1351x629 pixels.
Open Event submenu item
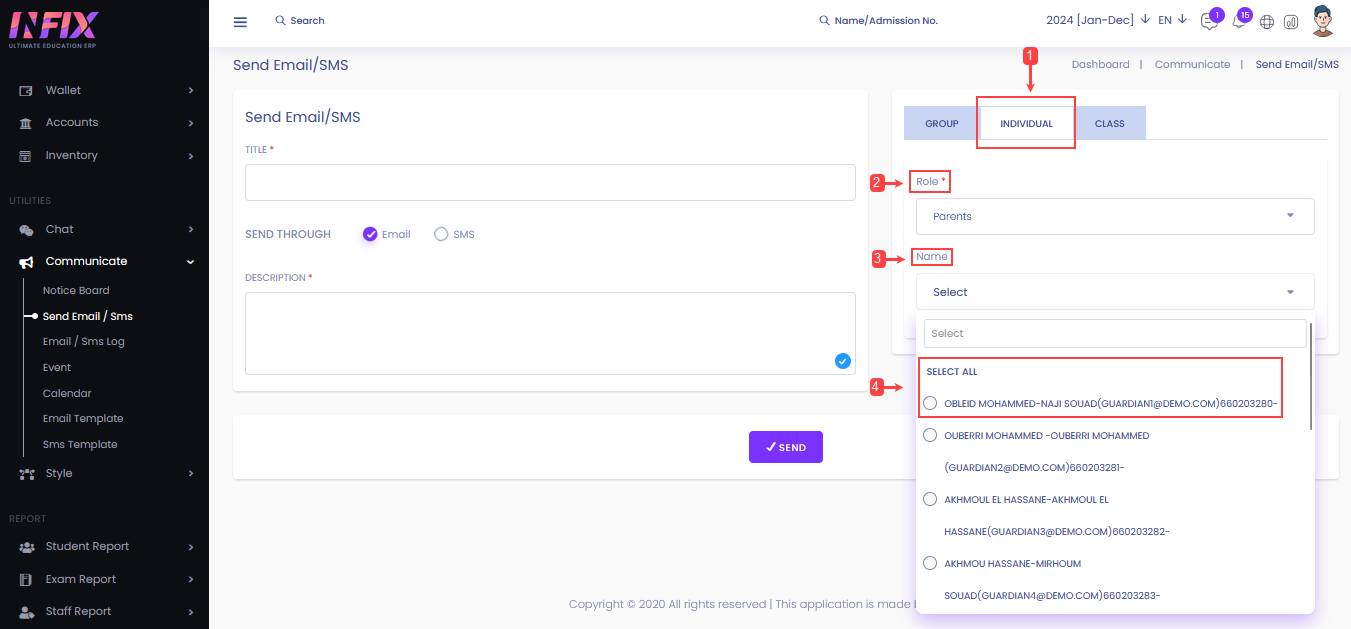point(57,367)
